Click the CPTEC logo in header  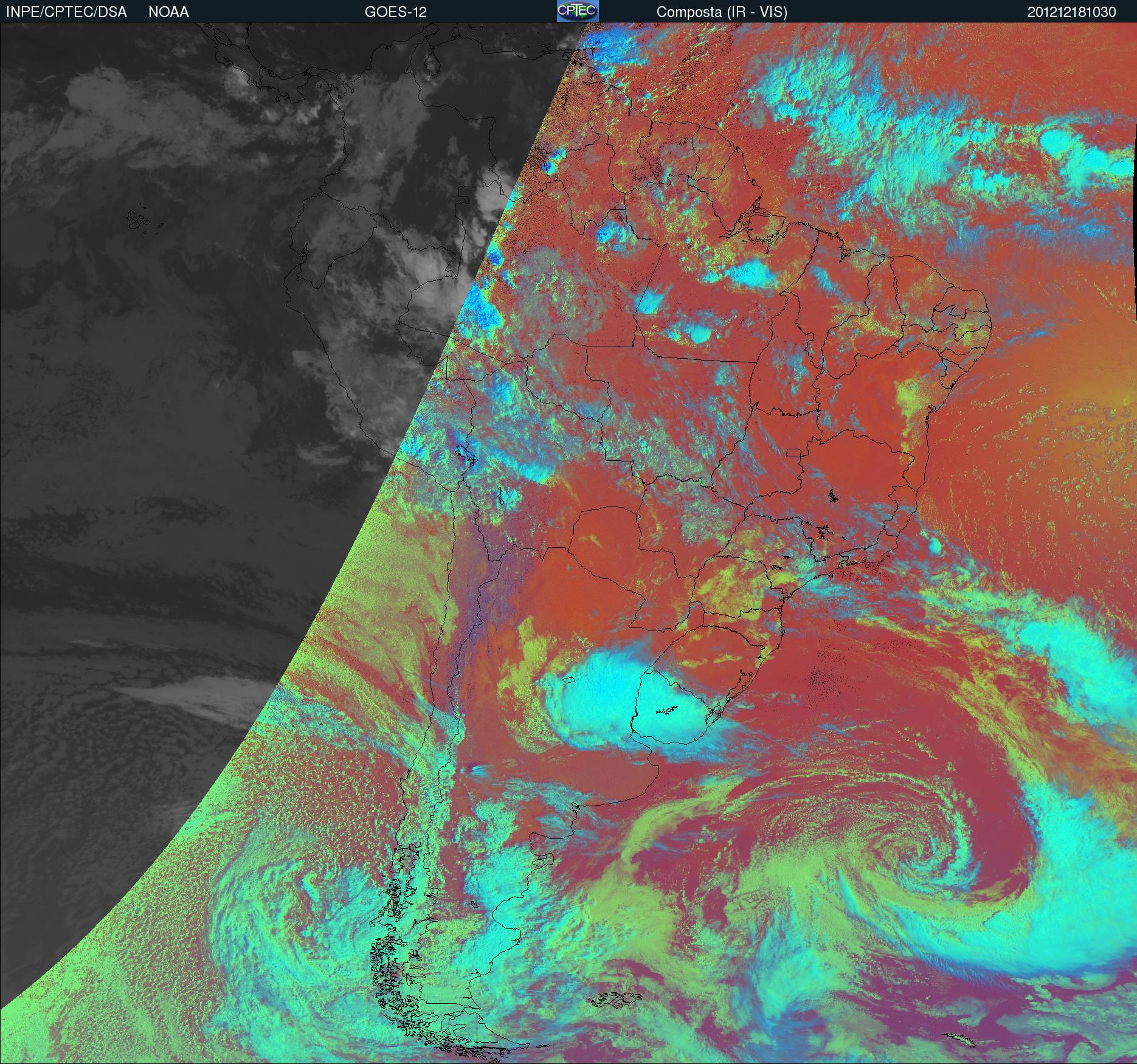[x=578, y=11]
